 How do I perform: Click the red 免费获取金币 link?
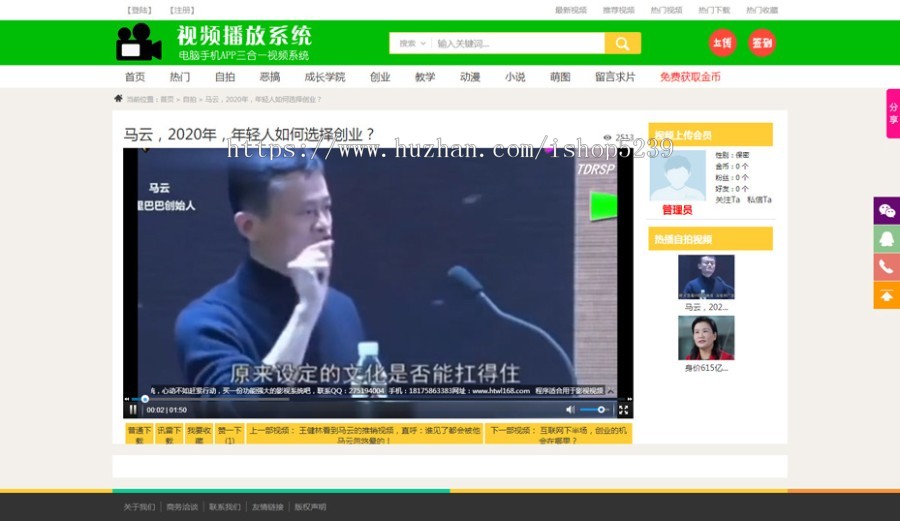tap(690, 77)
